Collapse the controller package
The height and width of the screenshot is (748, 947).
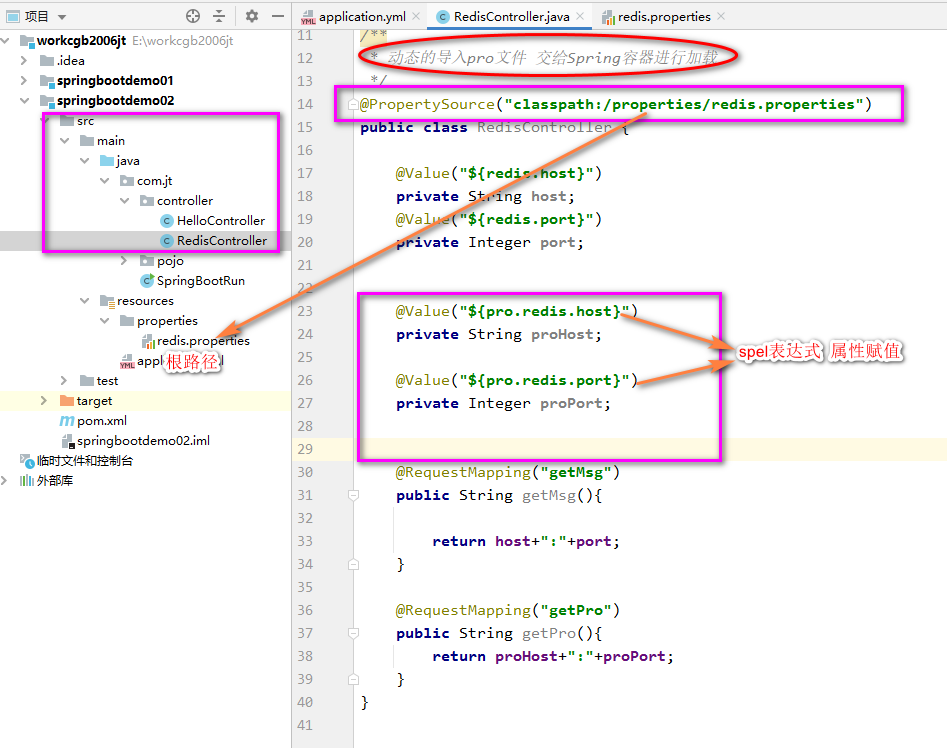(124, 200)
